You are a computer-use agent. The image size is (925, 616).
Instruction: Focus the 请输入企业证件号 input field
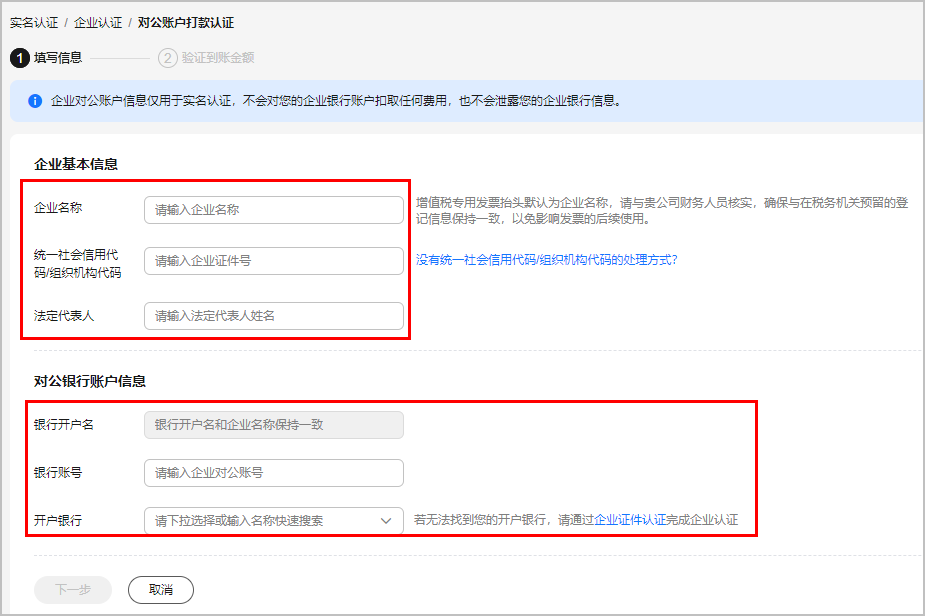click(274, 261)
